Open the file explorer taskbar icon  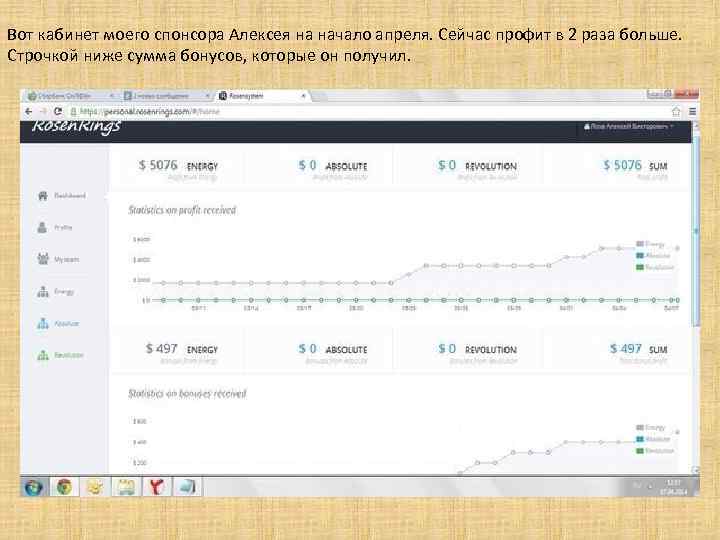[x=126, y=487]
